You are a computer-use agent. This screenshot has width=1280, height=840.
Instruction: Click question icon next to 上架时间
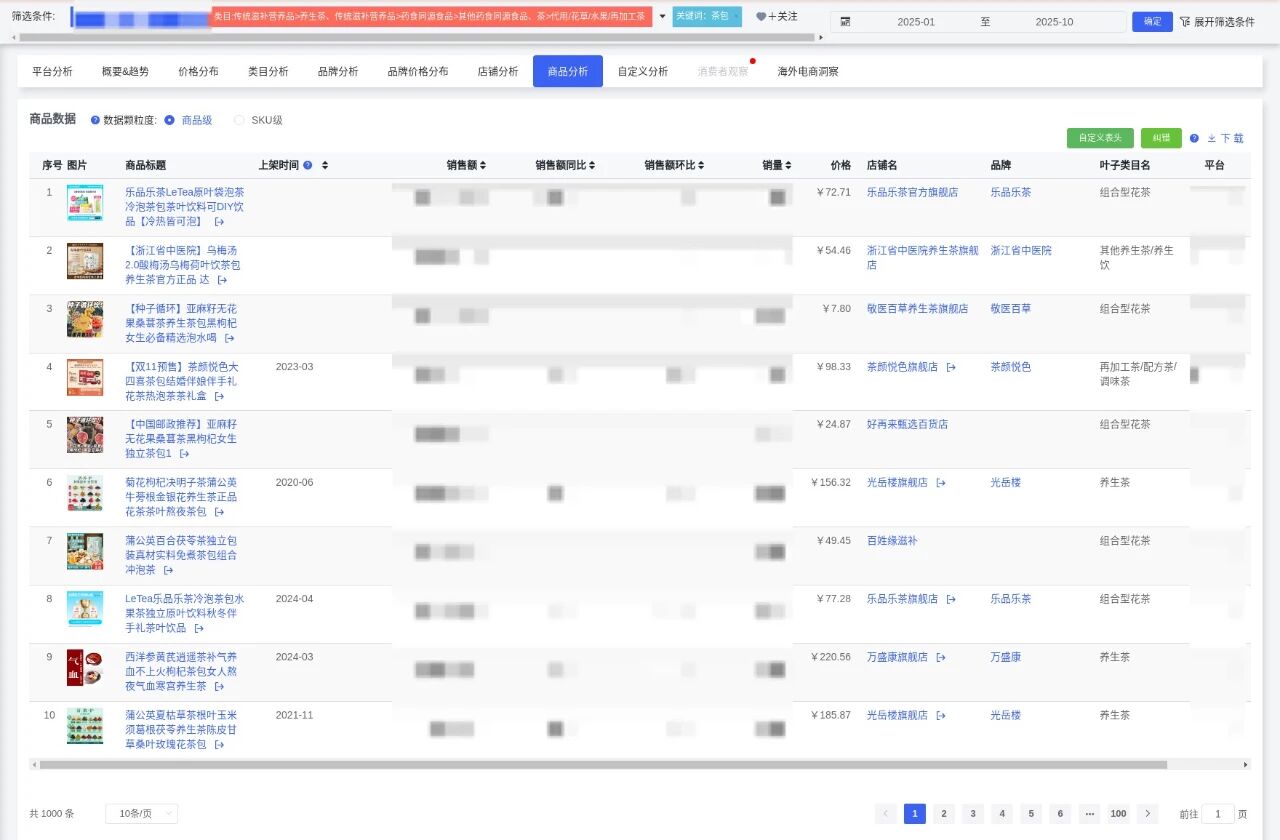(308, 165)
